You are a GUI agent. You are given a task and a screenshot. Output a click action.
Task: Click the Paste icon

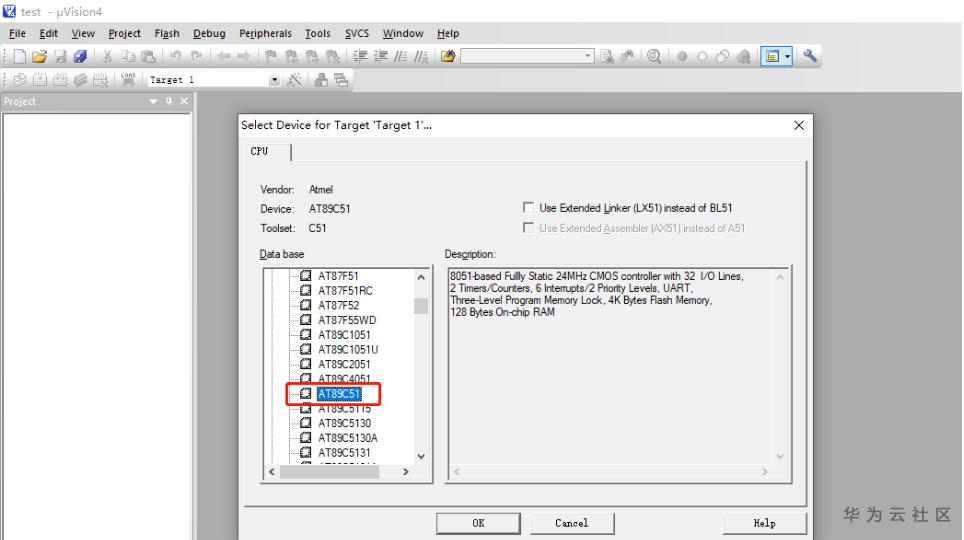(148, 57)
